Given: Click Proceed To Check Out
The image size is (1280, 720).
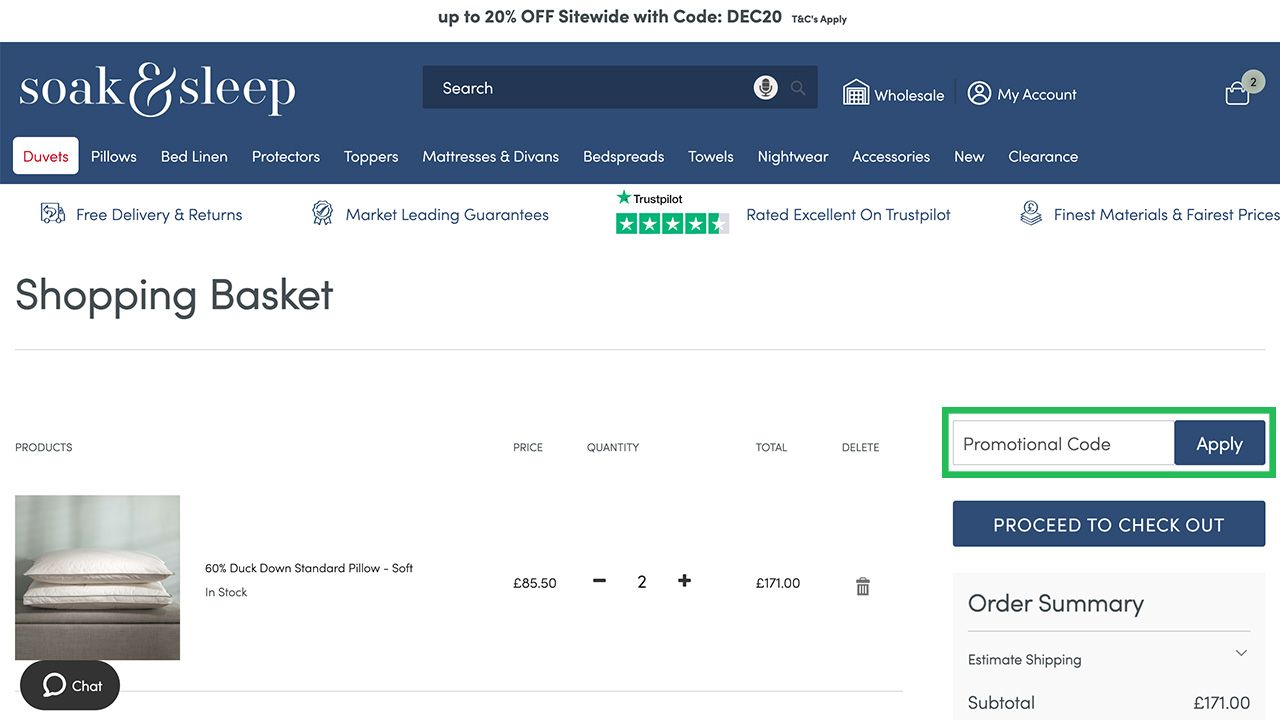Looking at the screenshot, I should [1109, 524].
